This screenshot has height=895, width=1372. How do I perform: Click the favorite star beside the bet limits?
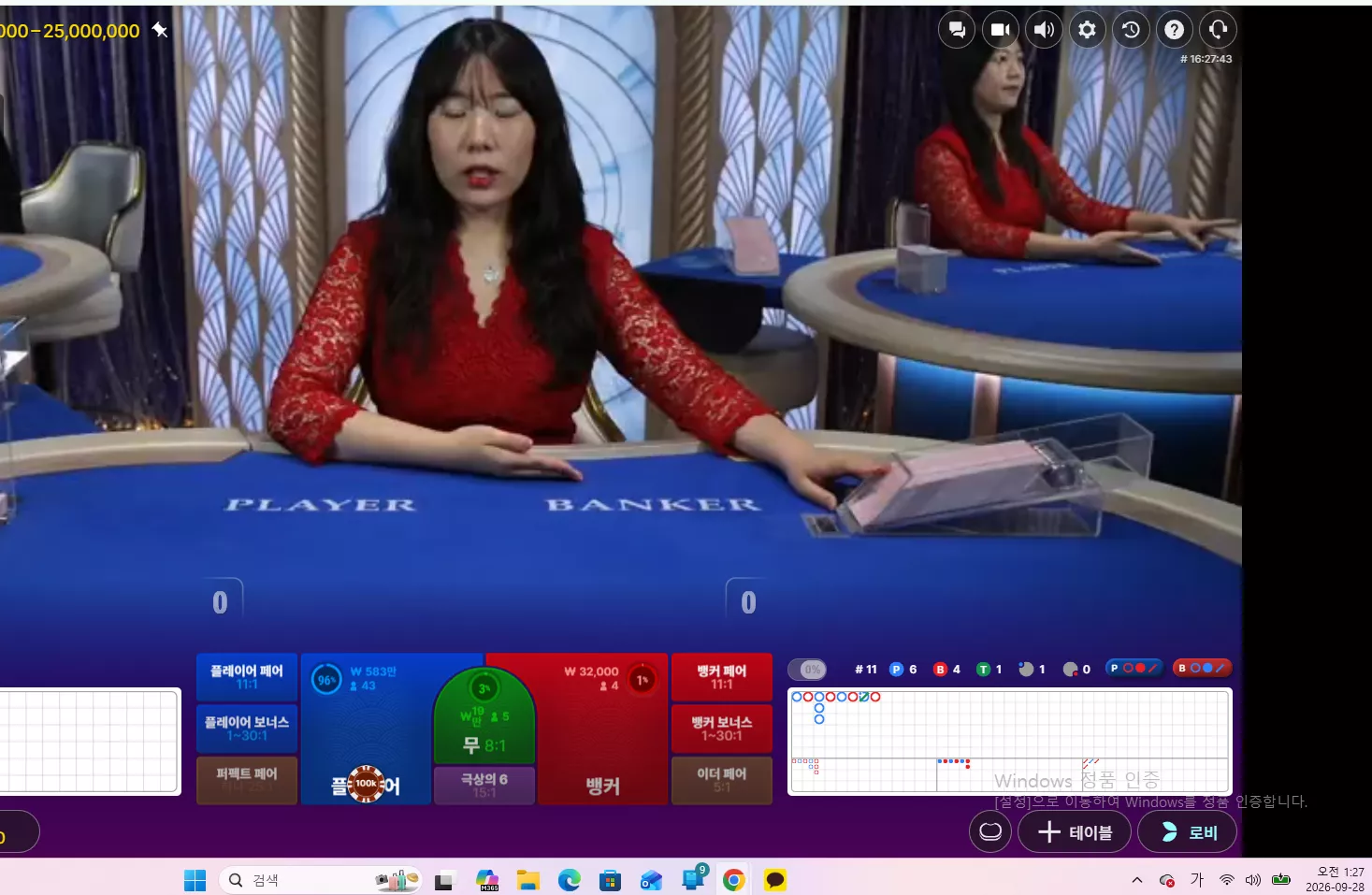point(160,30)
